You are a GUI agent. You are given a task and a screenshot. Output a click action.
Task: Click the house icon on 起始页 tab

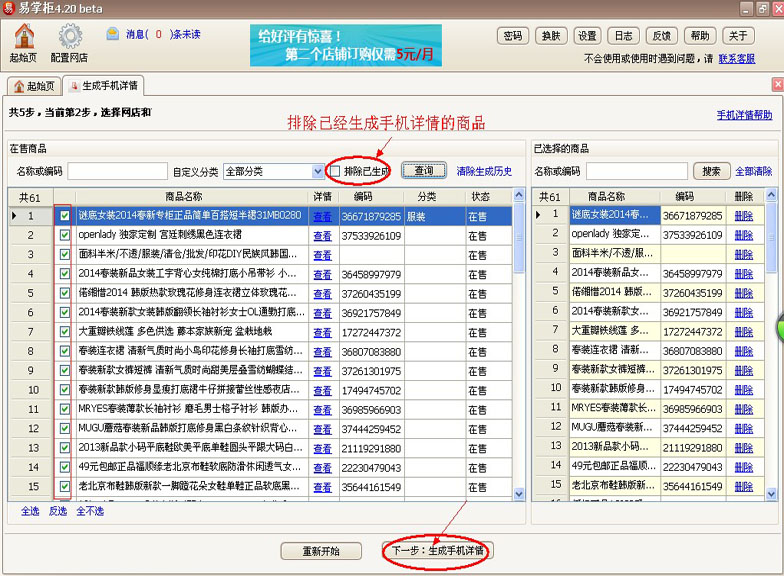[x=19, y=86]
